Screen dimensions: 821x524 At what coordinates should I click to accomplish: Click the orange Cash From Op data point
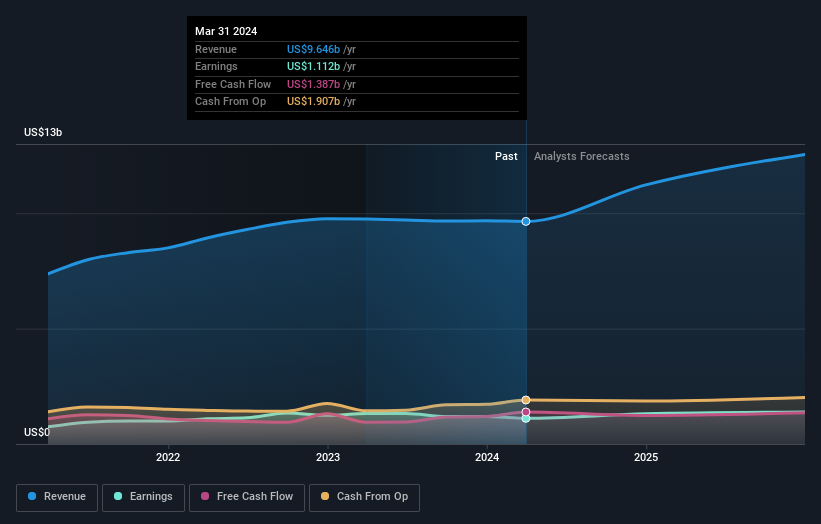(526, 400)
